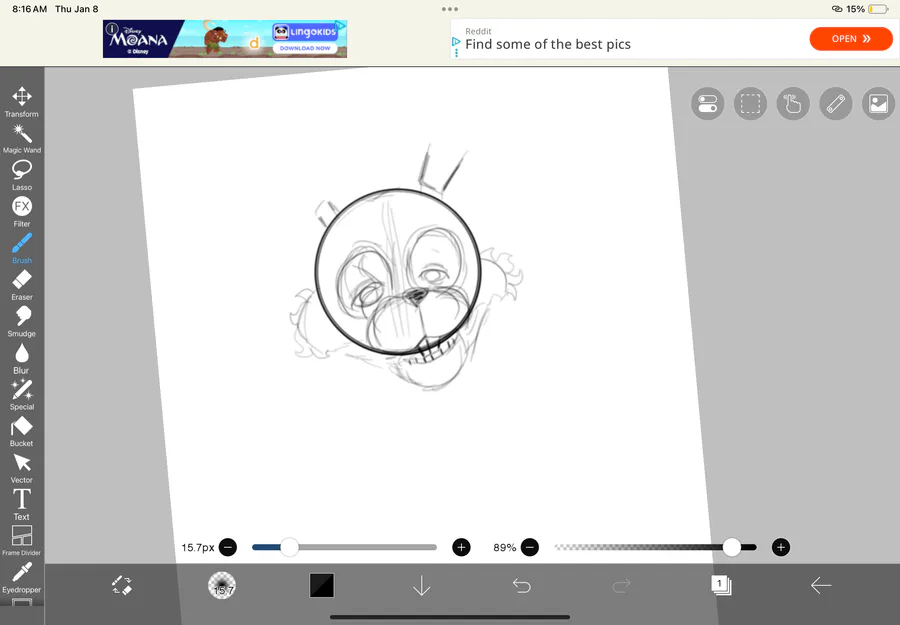
Task: Open the Reddit ad OPEN button
Action: tap(851, 39)
